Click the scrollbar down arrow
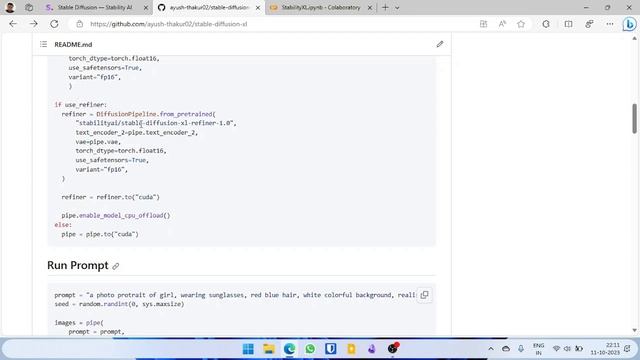Viewport: 640px width, 360px height. coord(634,330)
